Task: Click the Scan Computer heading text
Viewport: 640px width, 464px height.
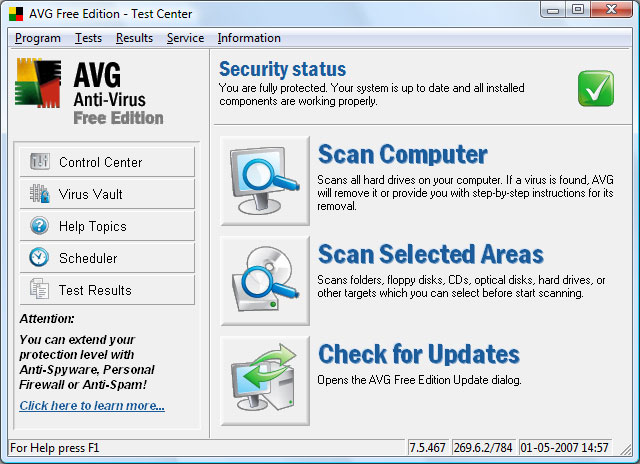Action: (x=402, y=155)
